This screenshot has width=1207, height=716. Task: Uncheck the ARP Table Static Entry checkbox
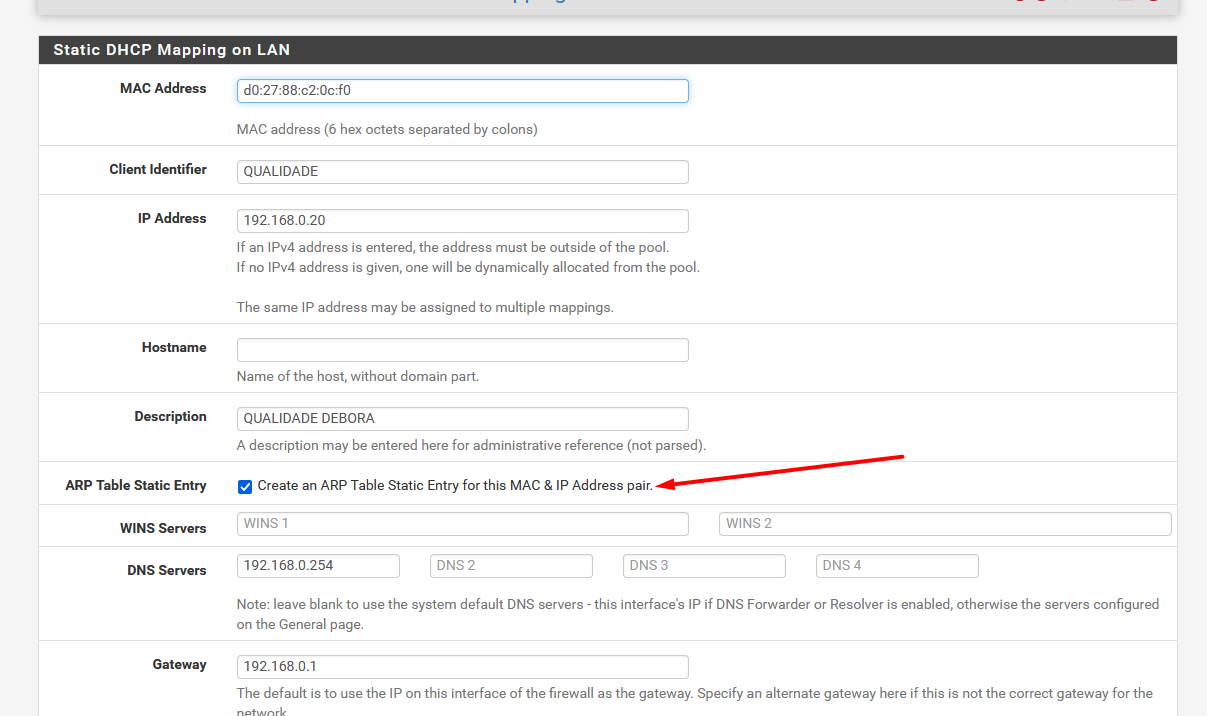point(245,487)
